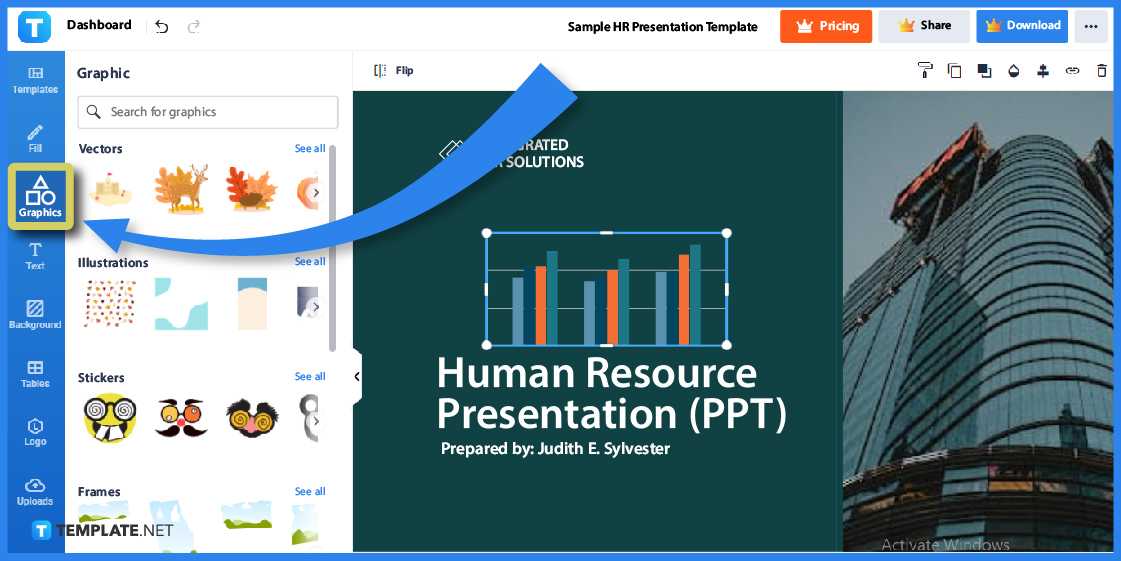Open the Templates sidebar tab

tap(35, 79)
